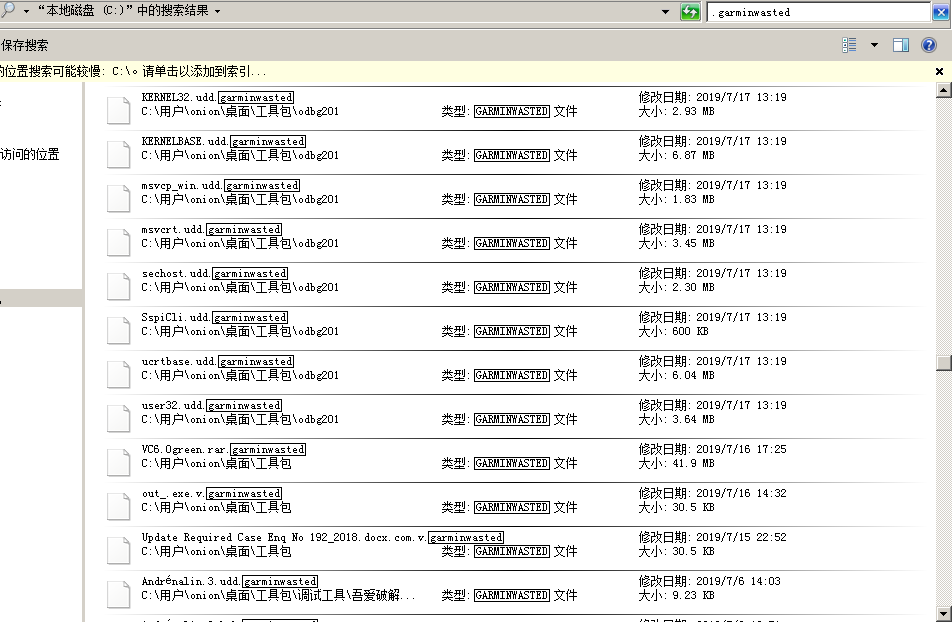
Task: Open the view options dropdown arrow
Action: (x=874, y=45)
